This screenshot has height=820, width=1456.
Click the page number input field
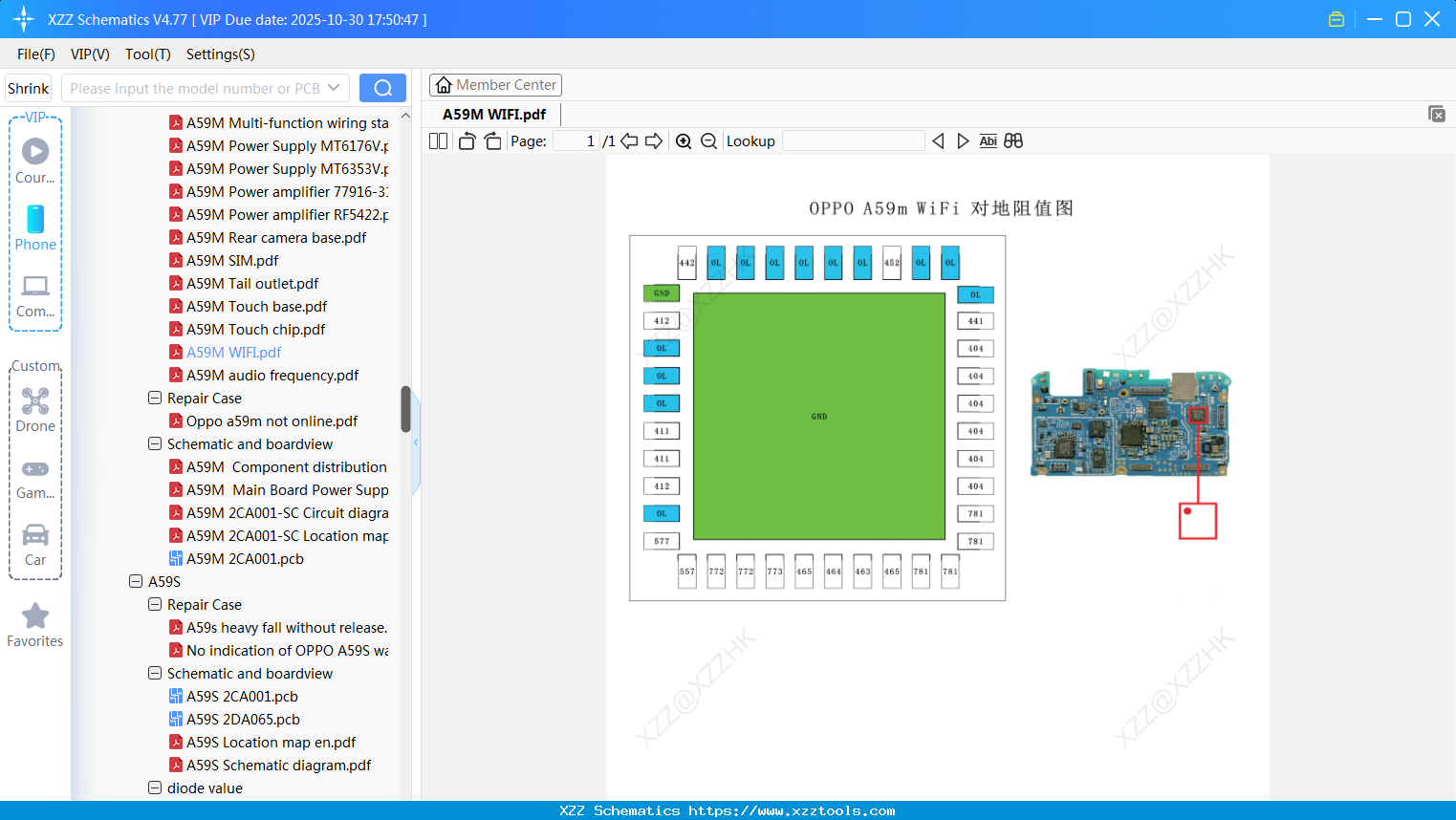tap(575, 140)
